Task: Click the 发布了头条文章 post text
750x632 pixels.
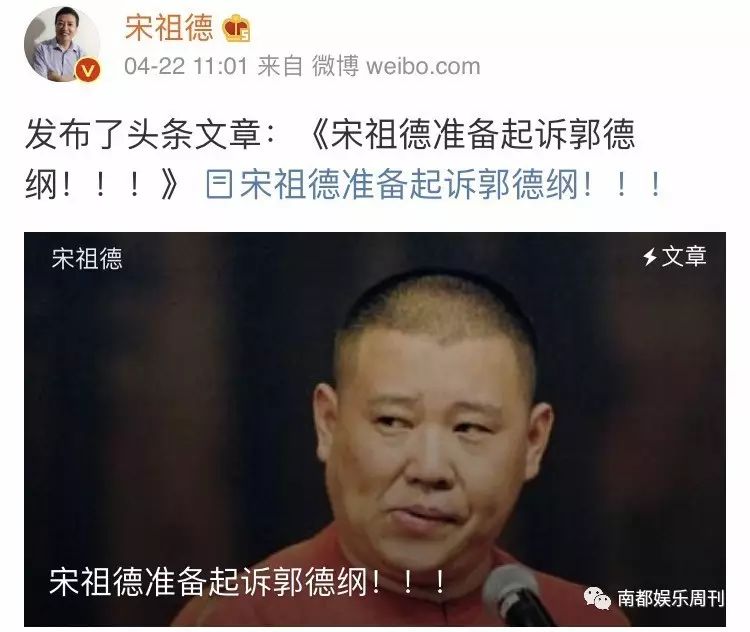Action: click(143, 134)
